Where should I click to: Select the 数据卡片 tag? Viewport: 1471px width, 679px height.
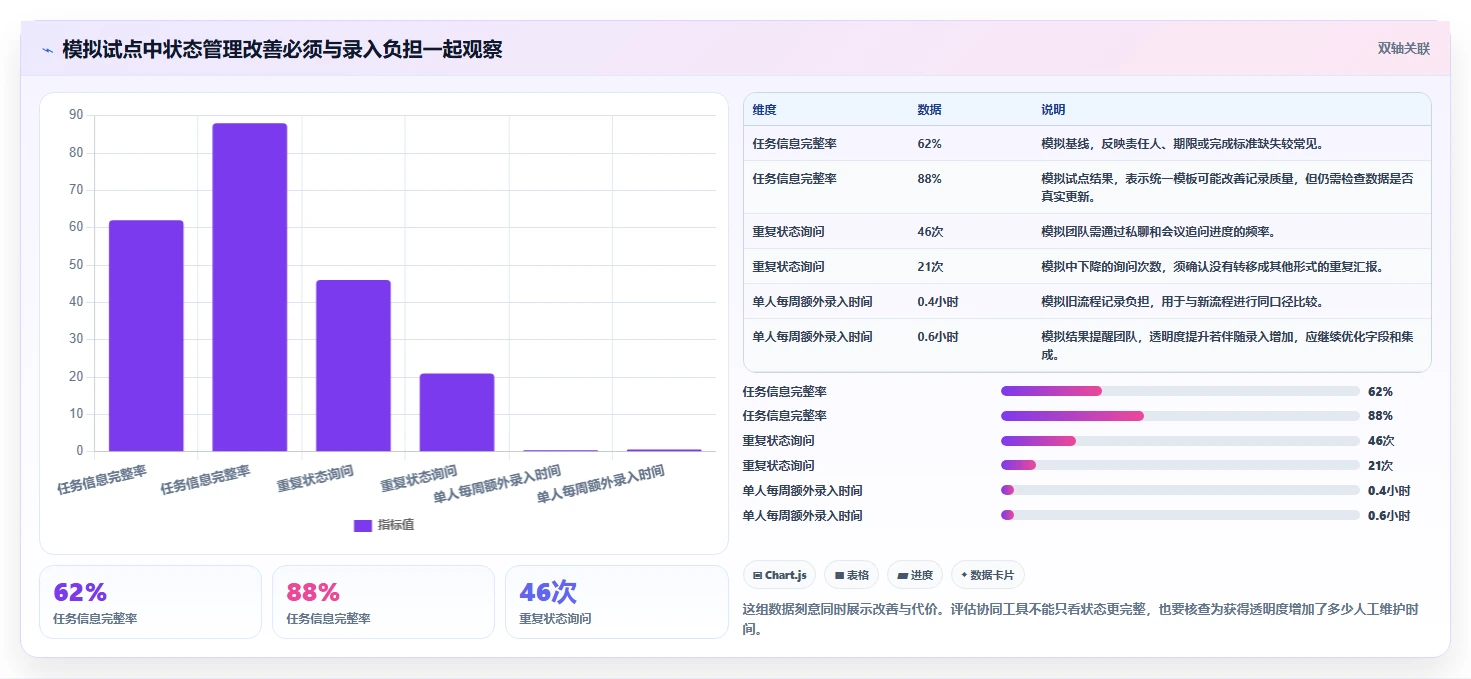(x=988, y=575)
